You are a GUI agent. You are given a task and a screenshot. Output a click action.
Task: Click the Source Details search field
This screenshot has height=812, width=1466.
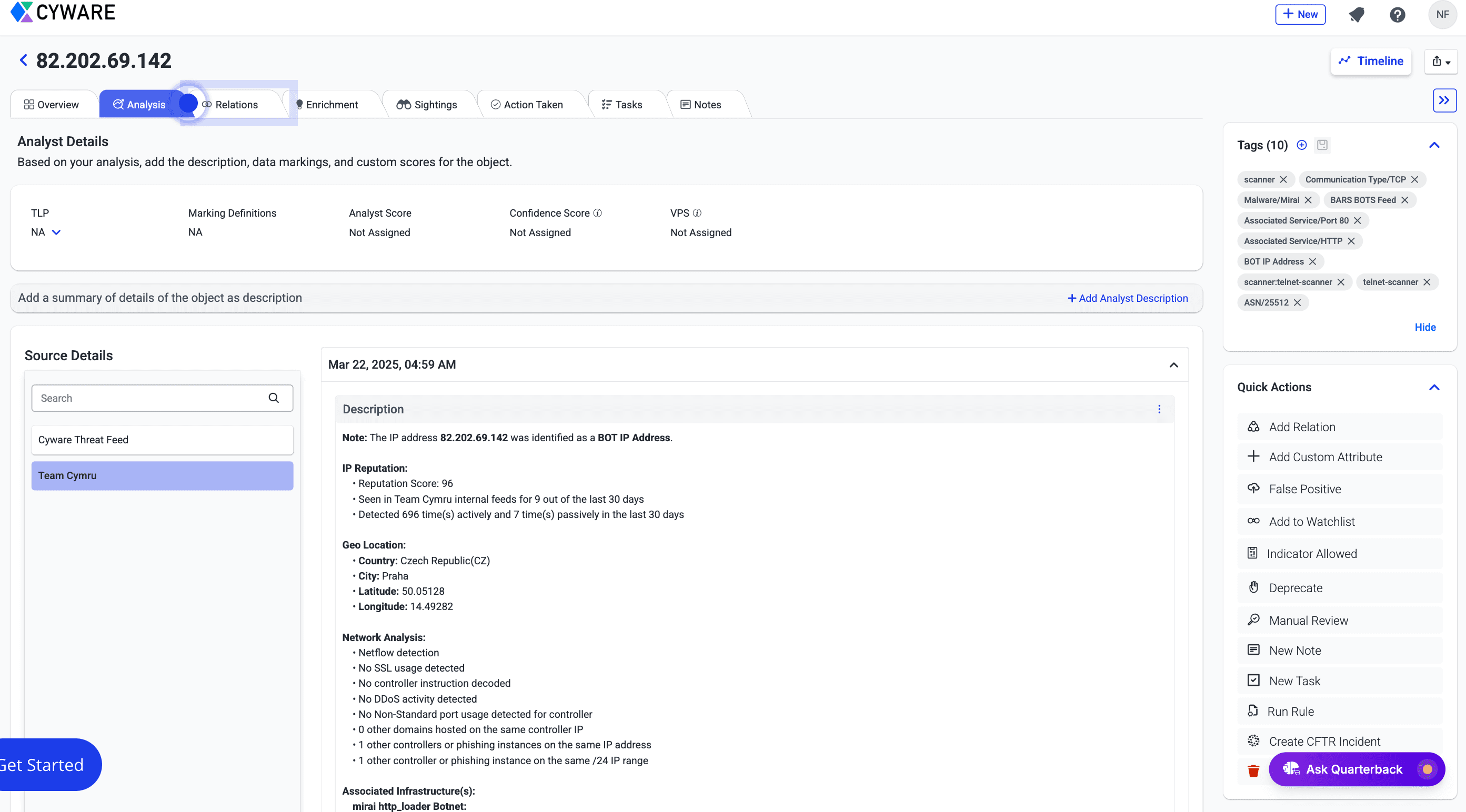(148, 398)
